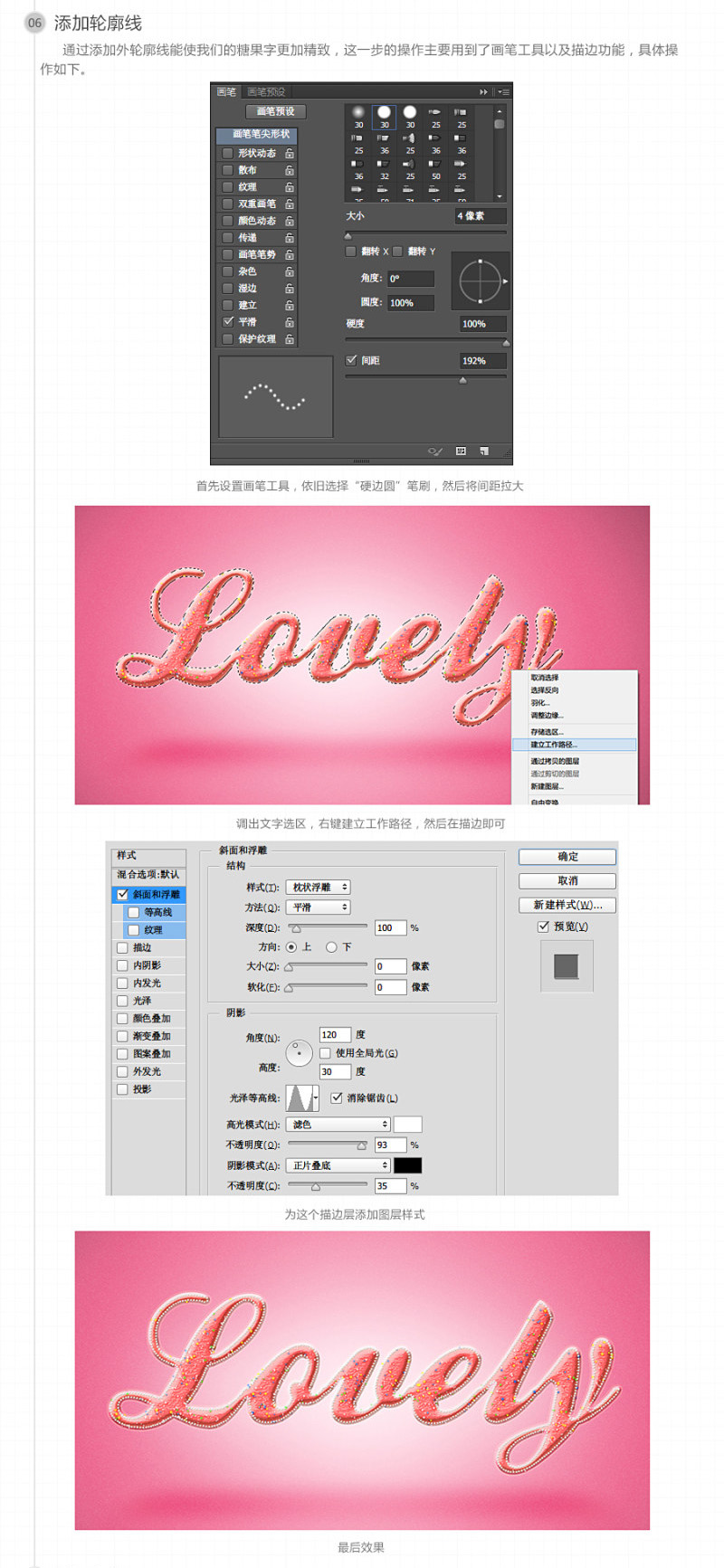This screenshot has width=724, height=1568.
Task: Click the 画笔预设 button
Action: [x=275, y=111]
